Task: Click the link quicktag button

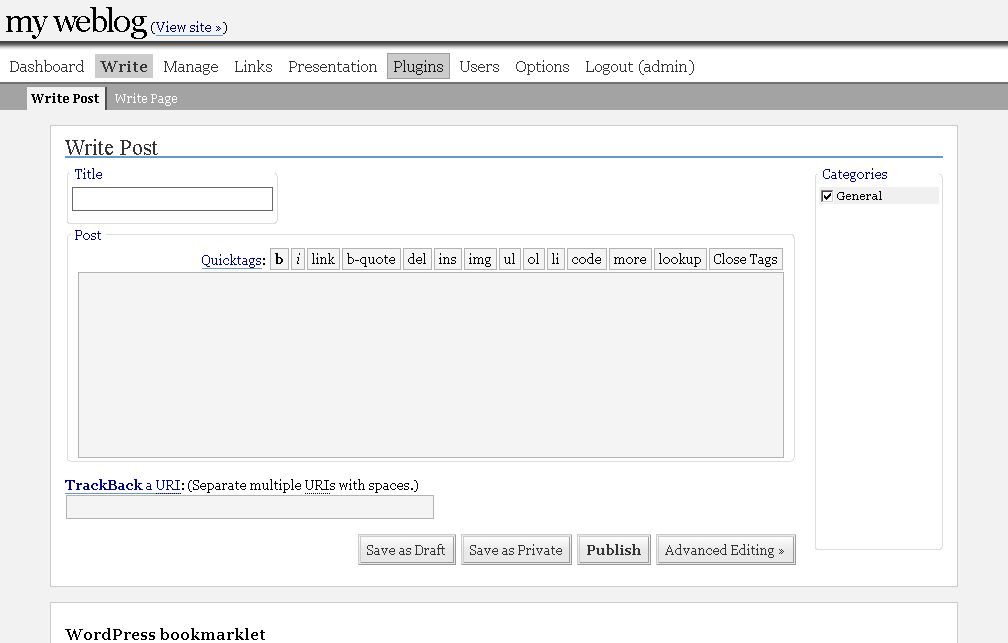Action: [x=323, y=259]
